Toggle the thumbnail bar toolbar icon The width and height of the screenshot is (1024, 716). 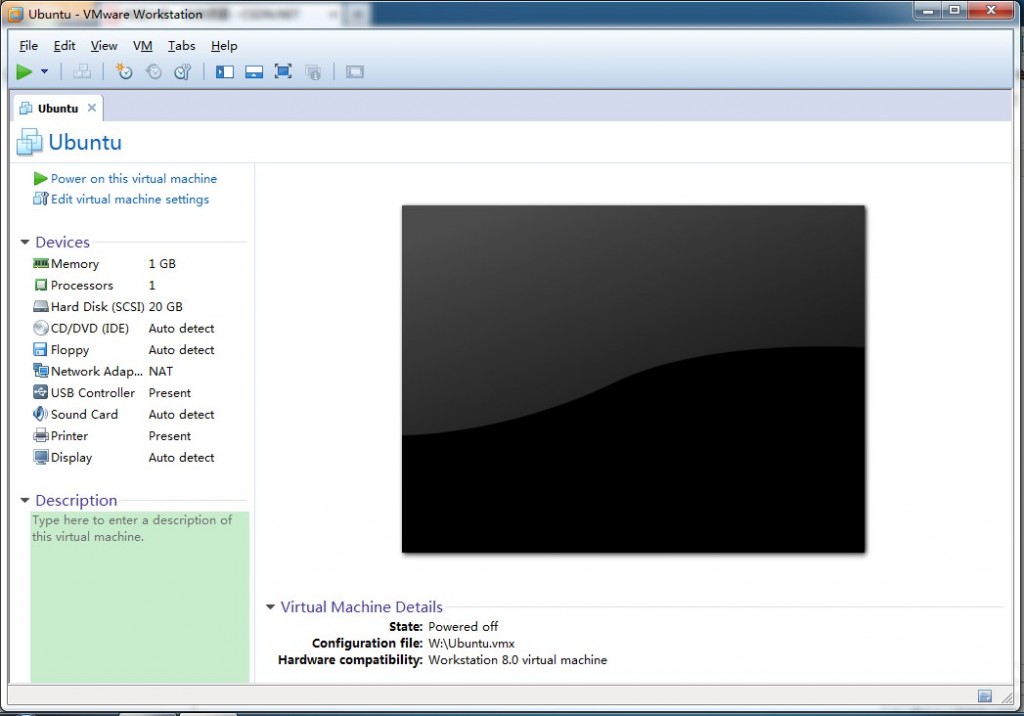point(254,72)
